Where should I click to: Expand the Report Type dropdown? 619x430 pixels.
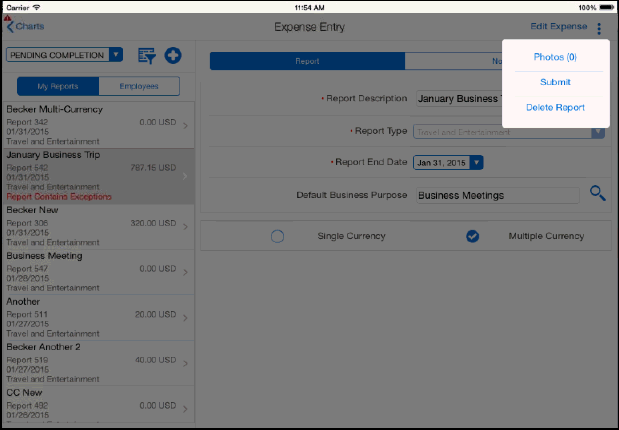coord(509,132)
